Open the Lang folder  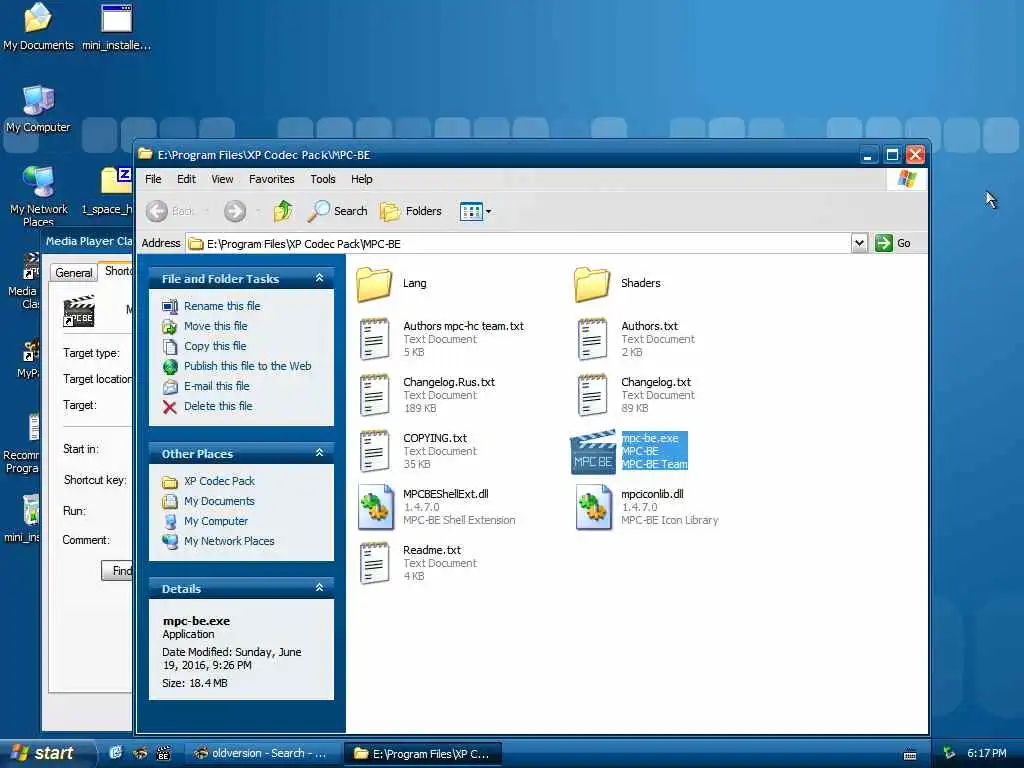pyautogui.click(x=374, y=284)
